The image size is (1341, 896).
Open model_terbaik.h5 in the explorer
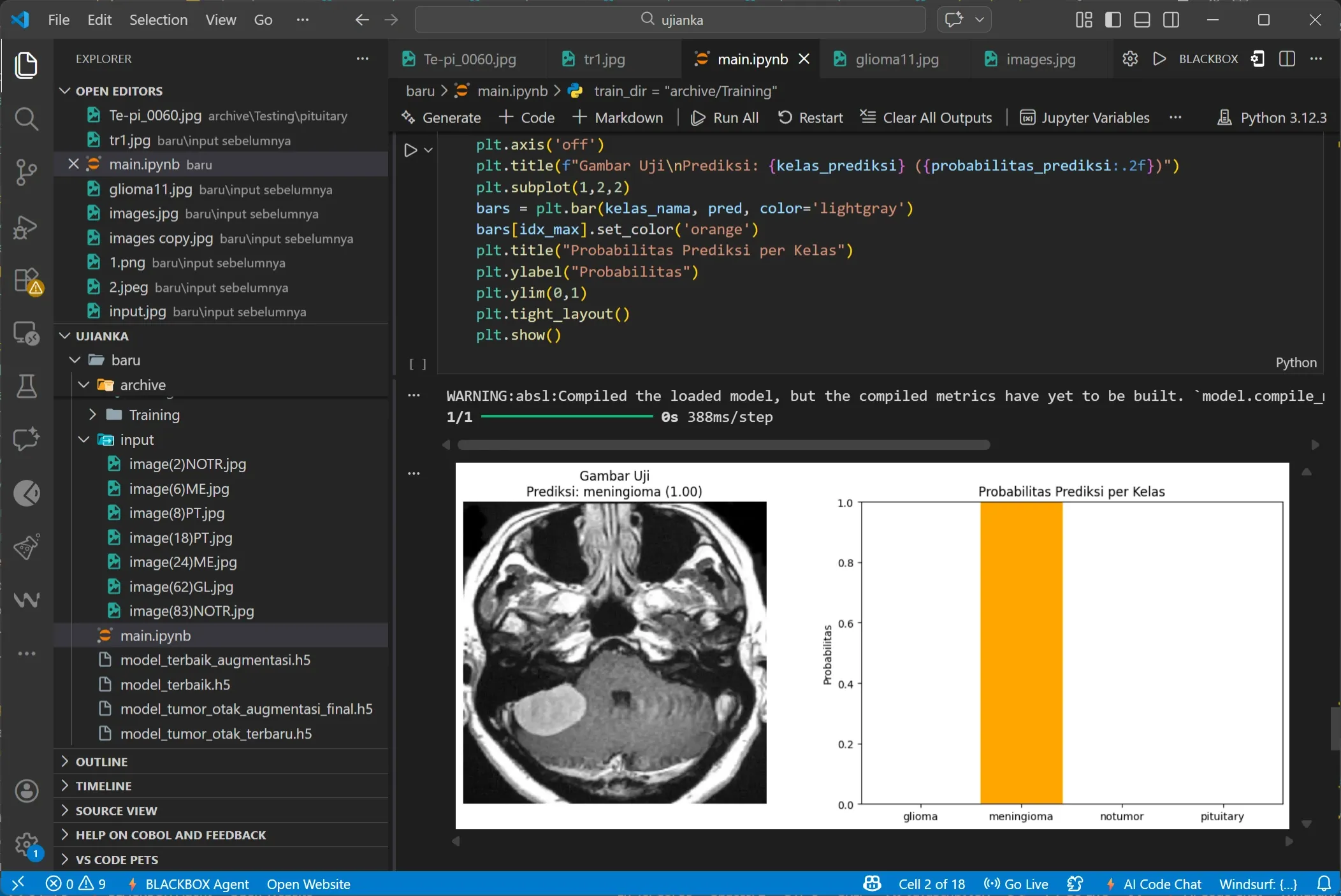coord(221,684)
